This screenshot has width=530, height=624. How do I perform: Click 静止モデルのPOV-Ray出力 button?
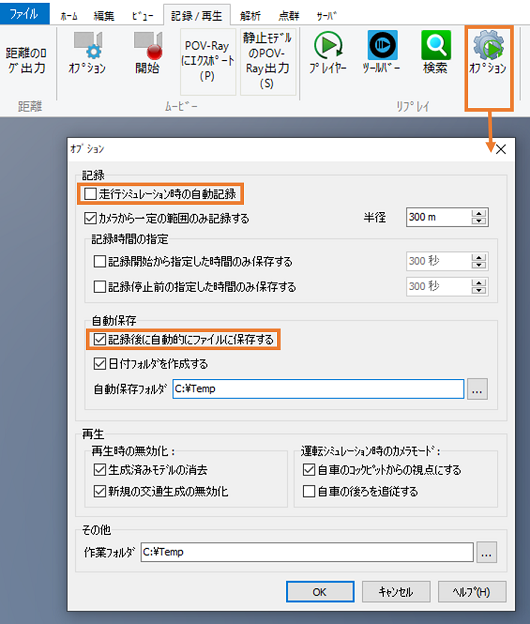(267, 61)
